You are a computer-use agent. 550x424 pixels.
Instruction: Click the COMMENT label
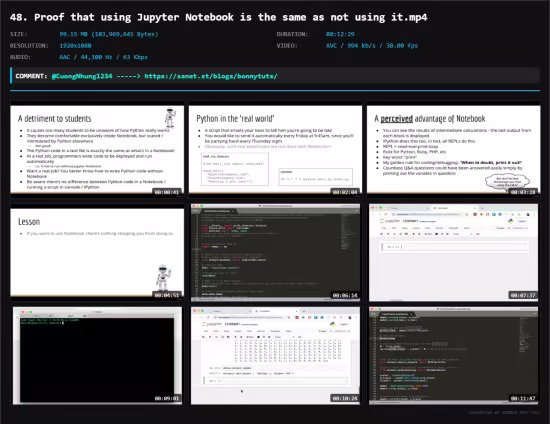click(31, 76)
